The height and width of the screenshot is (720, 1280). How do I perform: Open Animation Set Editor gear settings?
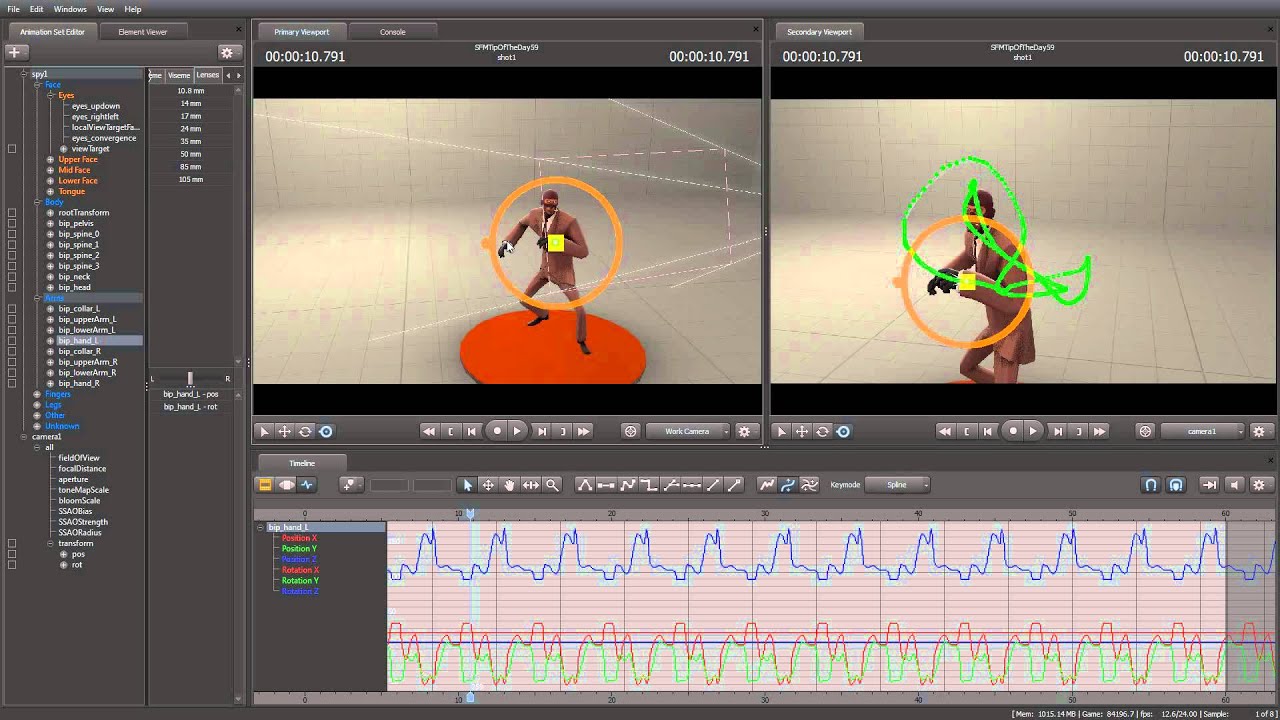[227, 52]
